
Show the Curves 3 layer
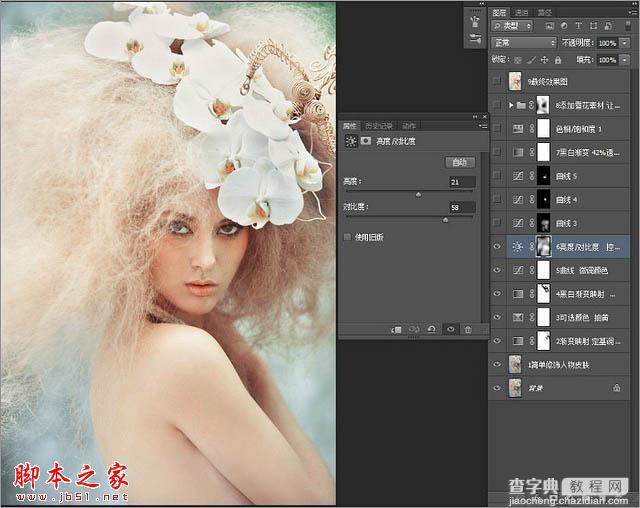(497, 223)
